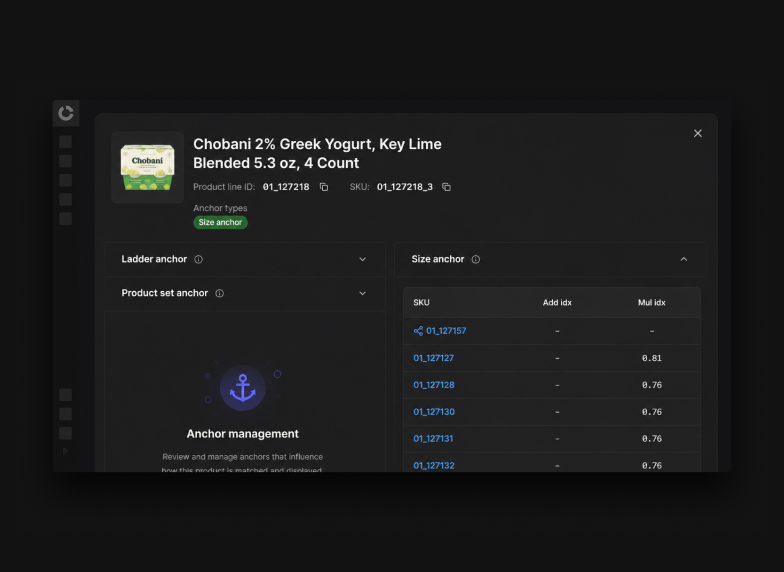Copy the Product line ID value
Image resolution: width=784 pixels, height=572 pixels.
(324, 187)
